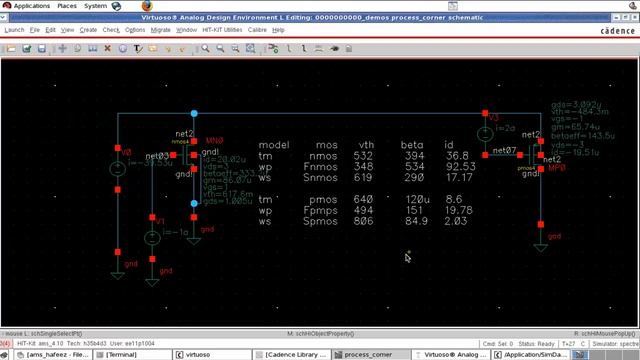Open the View menu

point(67,30)
